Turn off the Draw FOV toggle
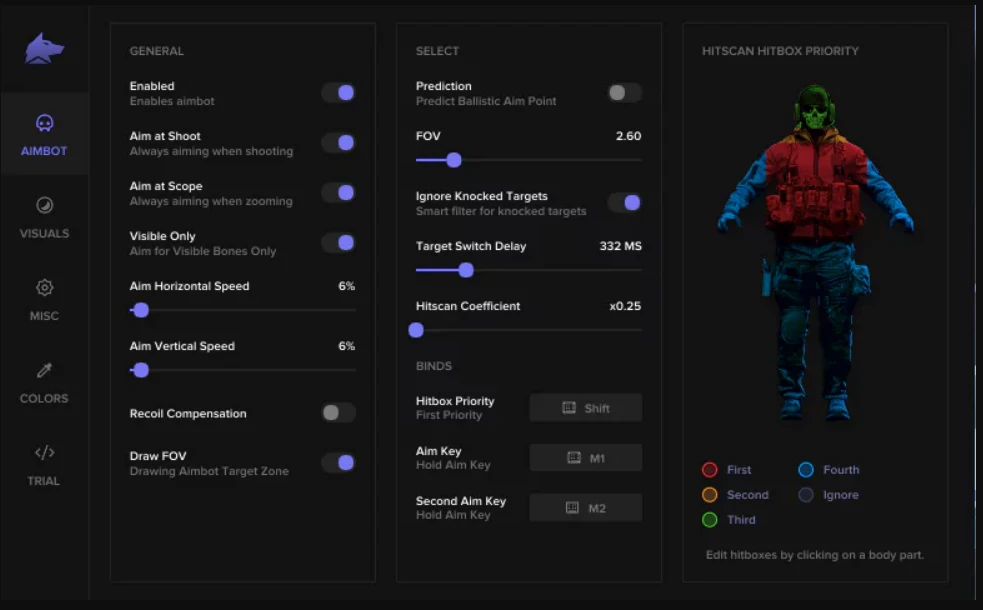Screen dimensions: 983x610 click(338, 463)
